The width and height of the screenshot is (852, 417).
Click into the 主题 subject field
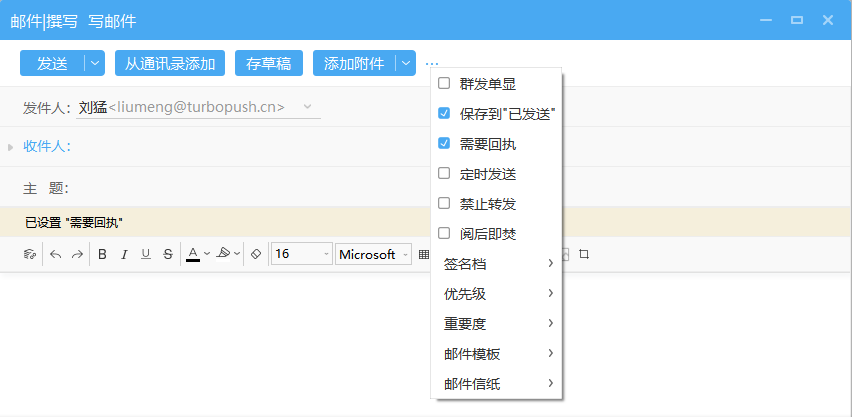coord(250,188)
